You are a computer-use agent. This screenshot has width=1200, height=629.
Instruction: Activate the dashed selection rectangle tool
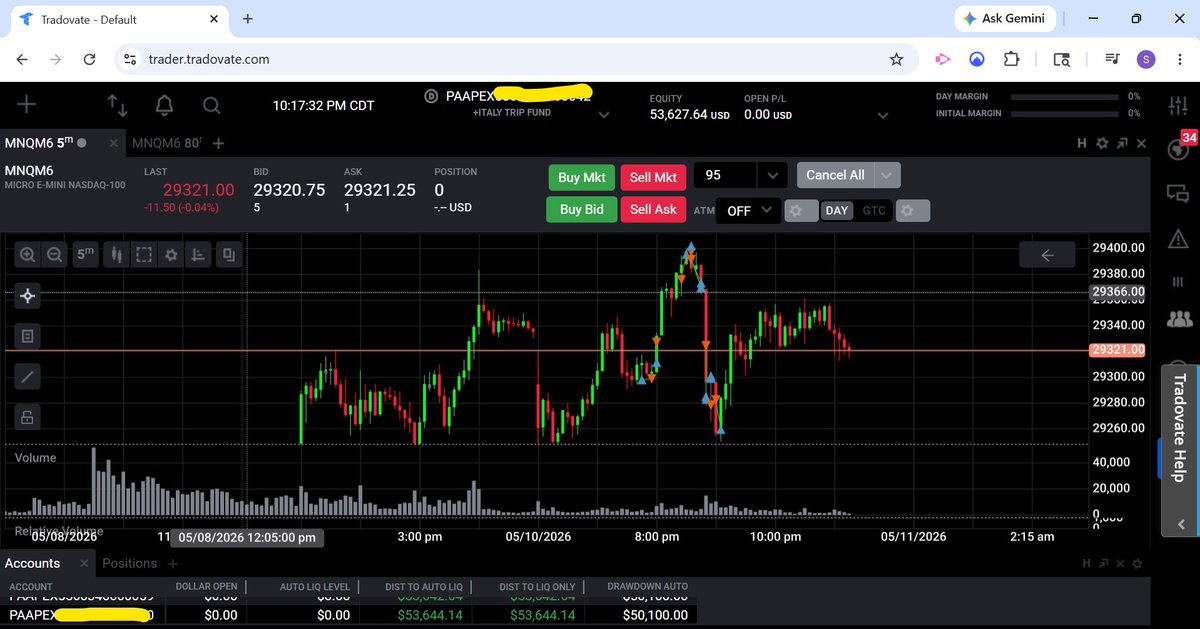pyautogui.click(x=144, y=255)
